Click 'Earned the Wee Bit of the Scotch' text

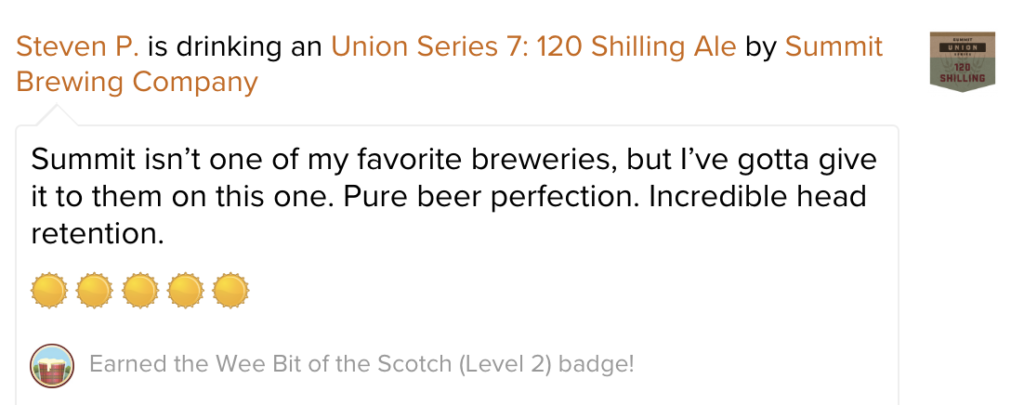tap(270, 364)
